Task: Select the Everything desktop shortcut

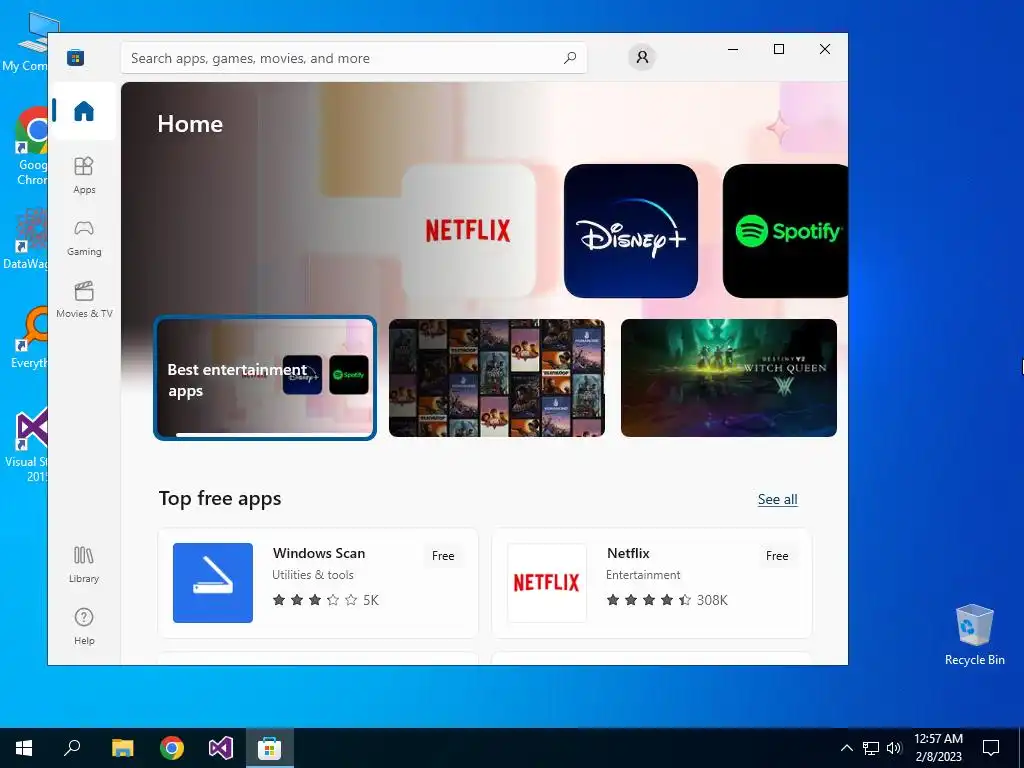Action: click(x=29, y=338)
